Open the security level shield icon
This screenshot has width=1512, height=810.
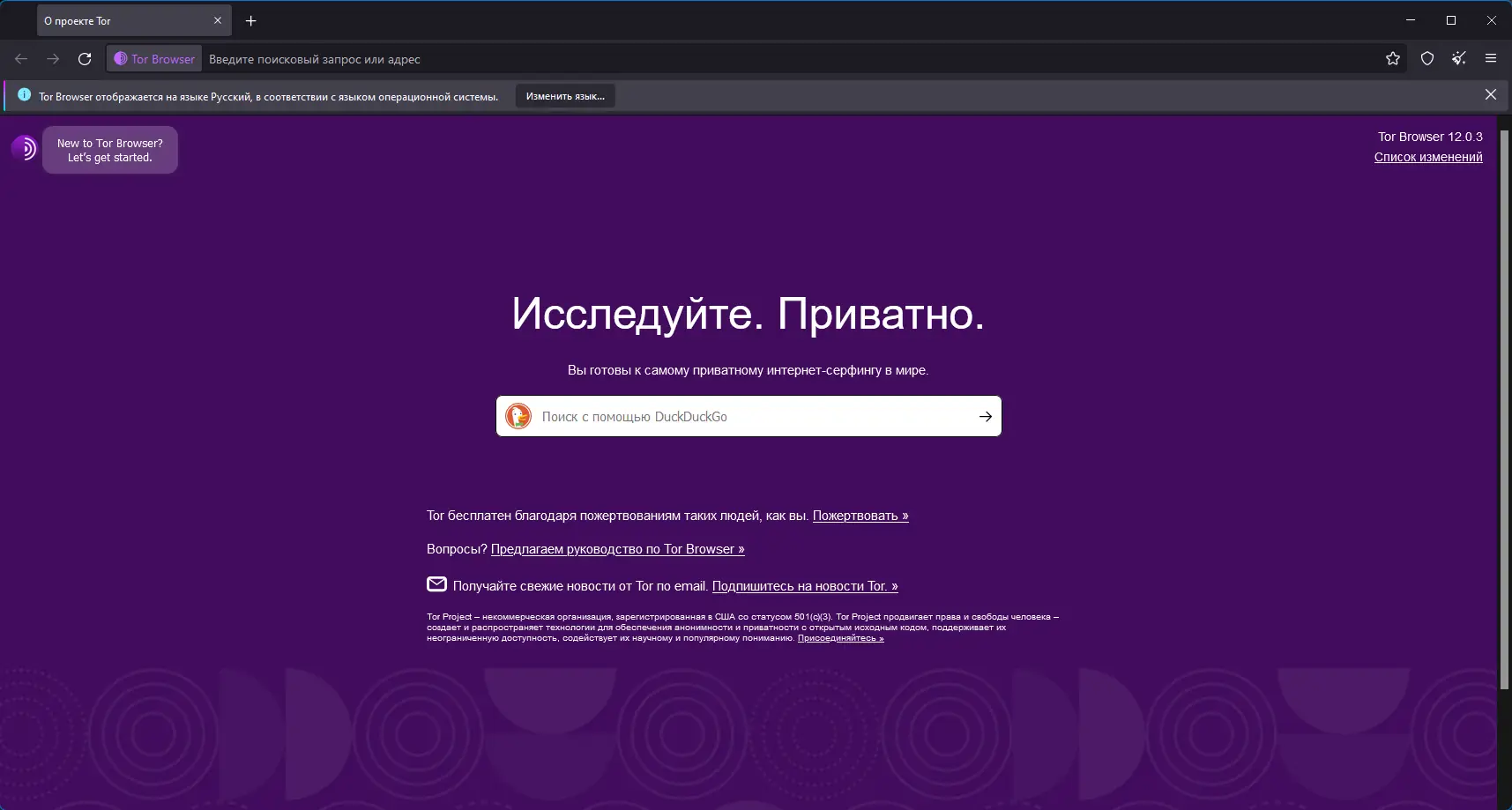coord(1427,59)
